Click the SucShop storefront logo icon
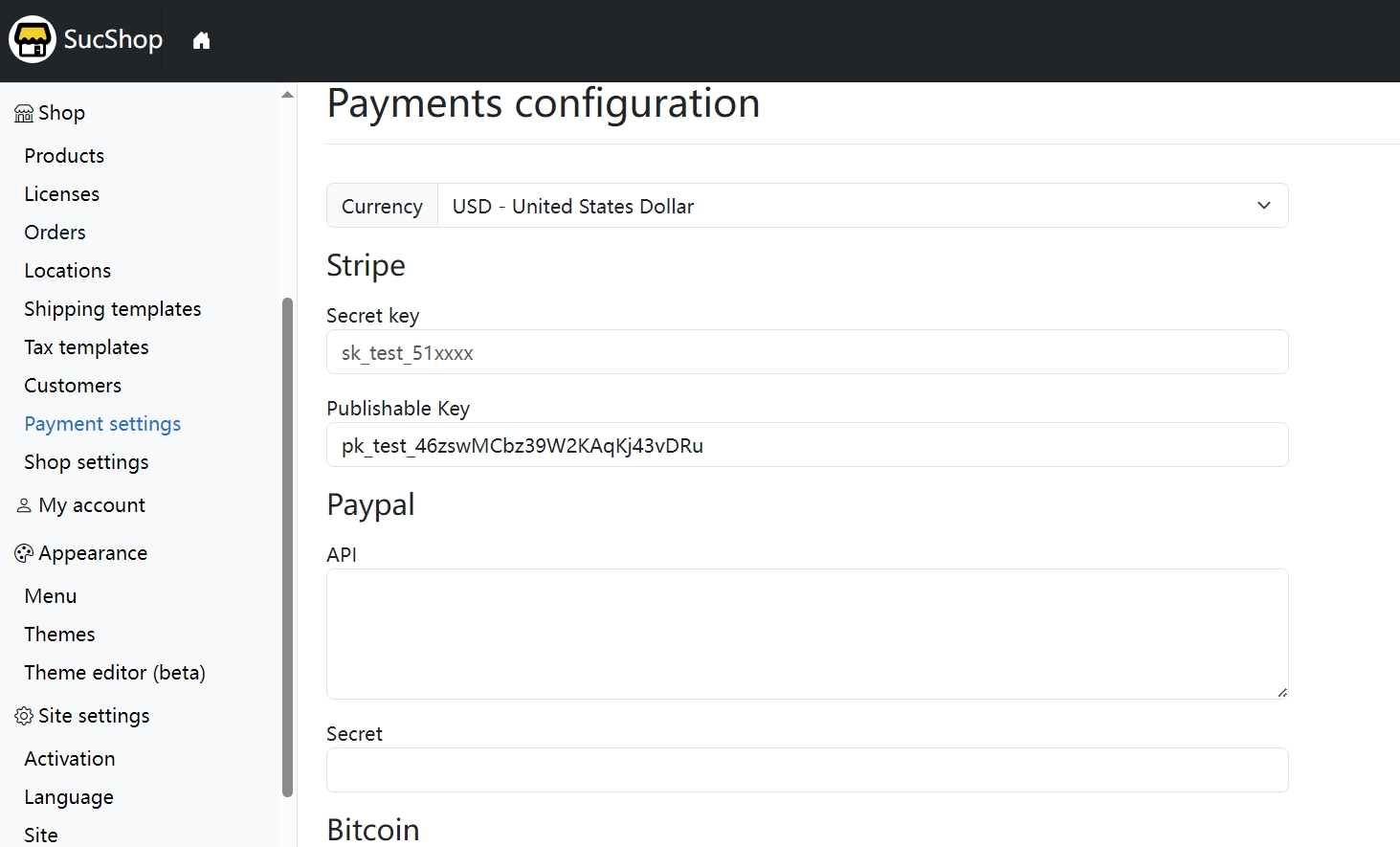 point(33,40)
